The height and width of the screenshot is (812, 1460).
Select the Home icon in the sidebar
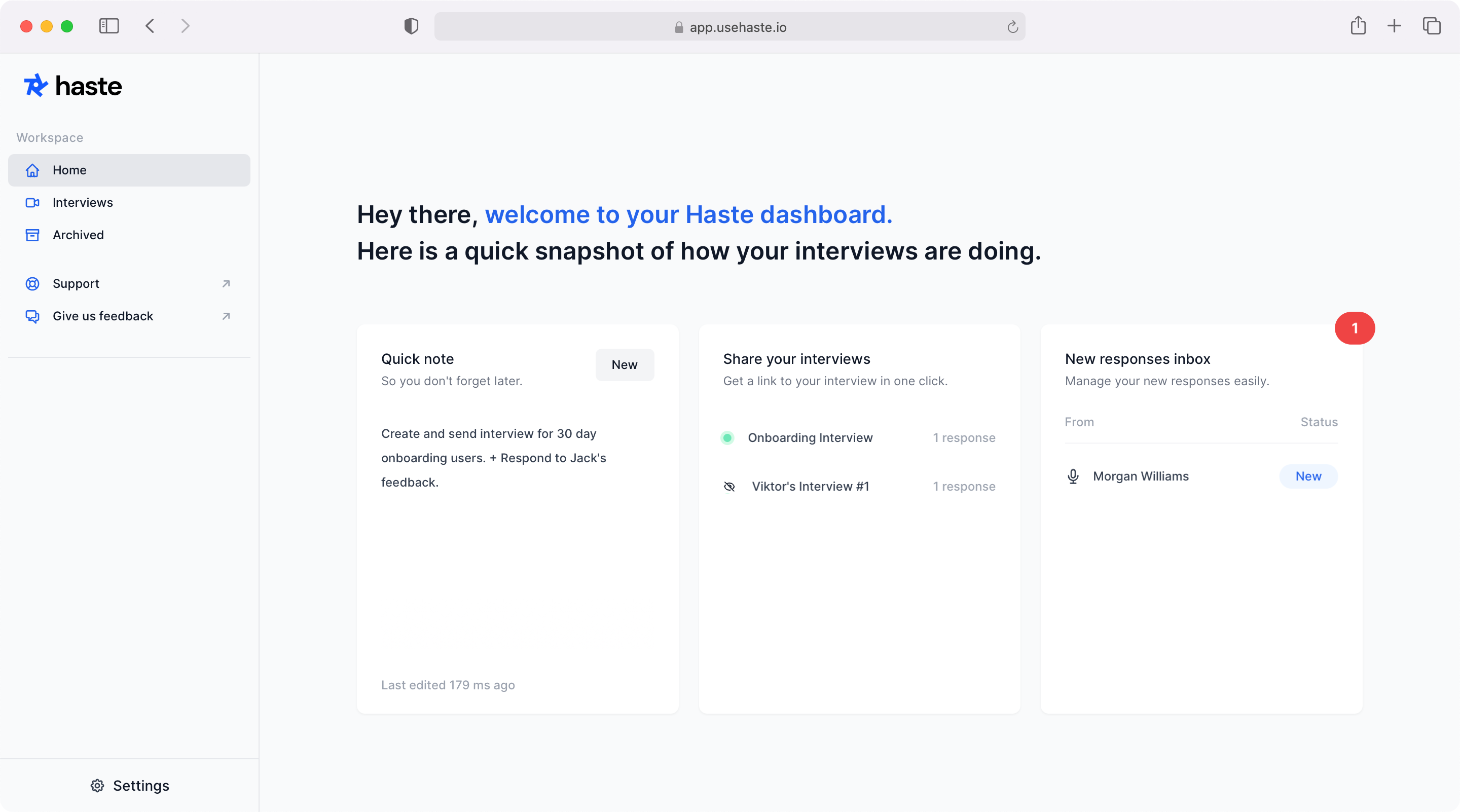point(32,170)
